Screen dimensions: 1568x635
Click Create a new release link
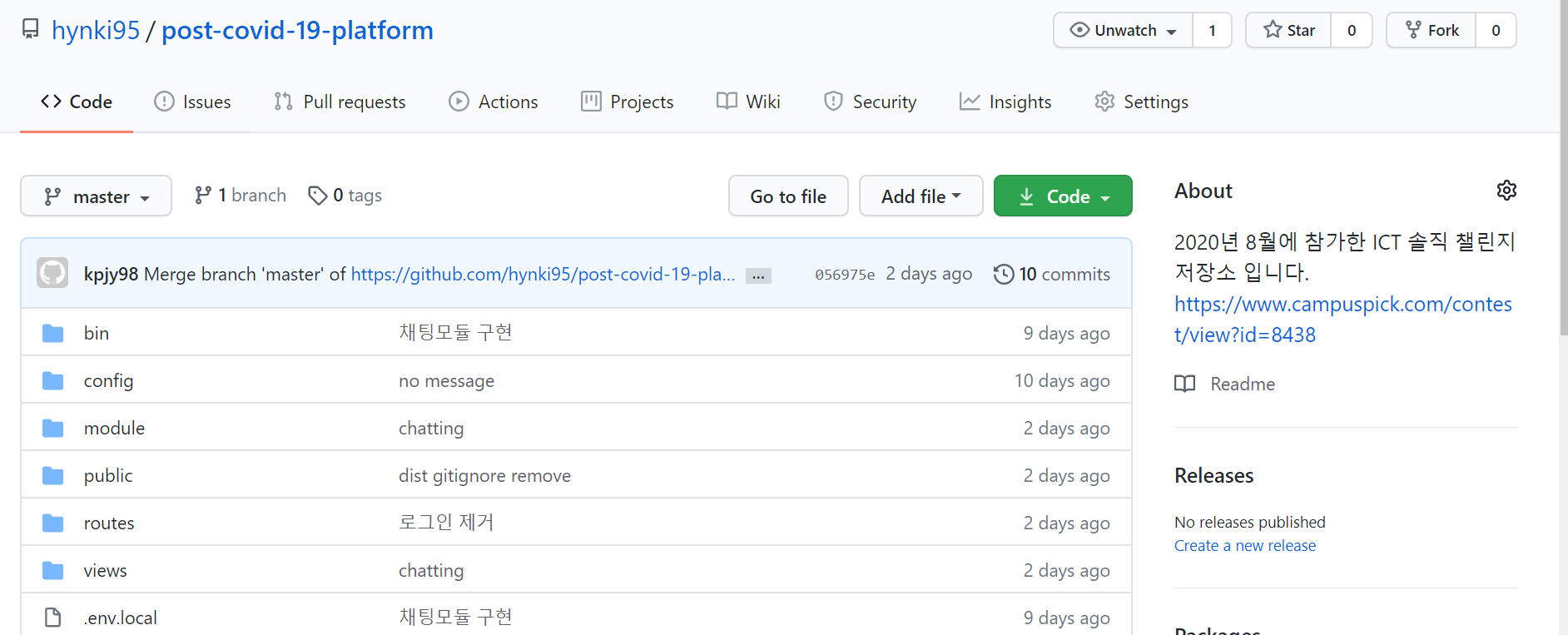pos(1245,546)
